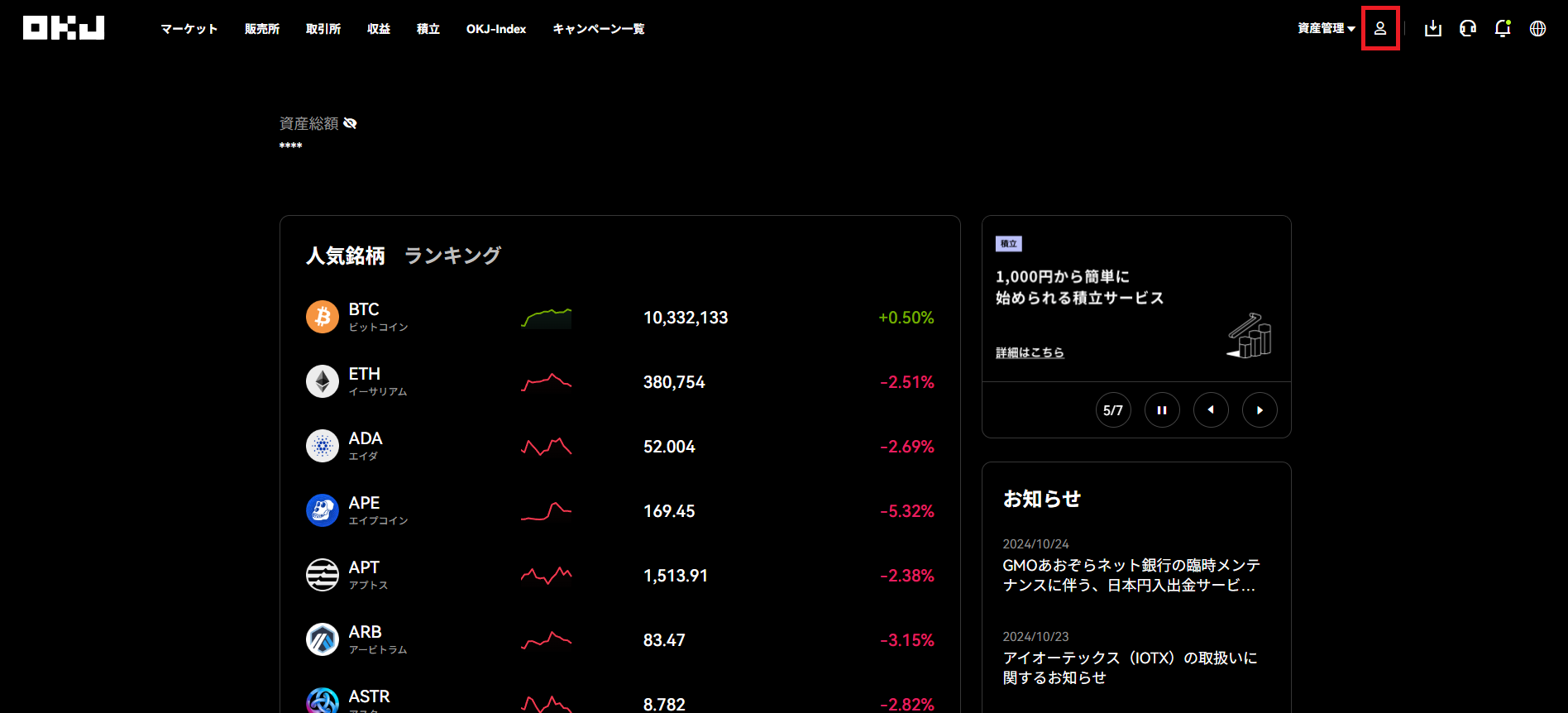Click BTC change +0.50%

point(906,318)
